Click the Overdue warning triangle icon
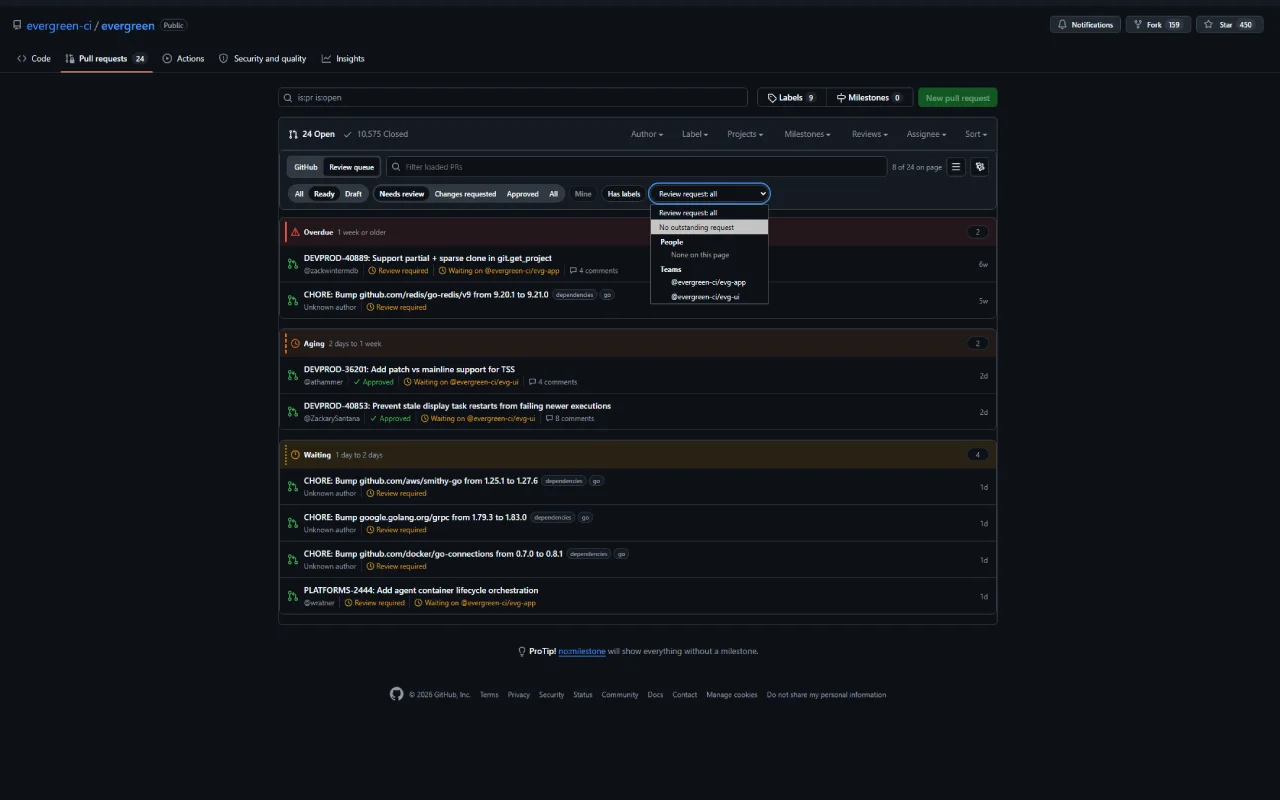This screenshot has width=1280, height=800. [295, 232]
